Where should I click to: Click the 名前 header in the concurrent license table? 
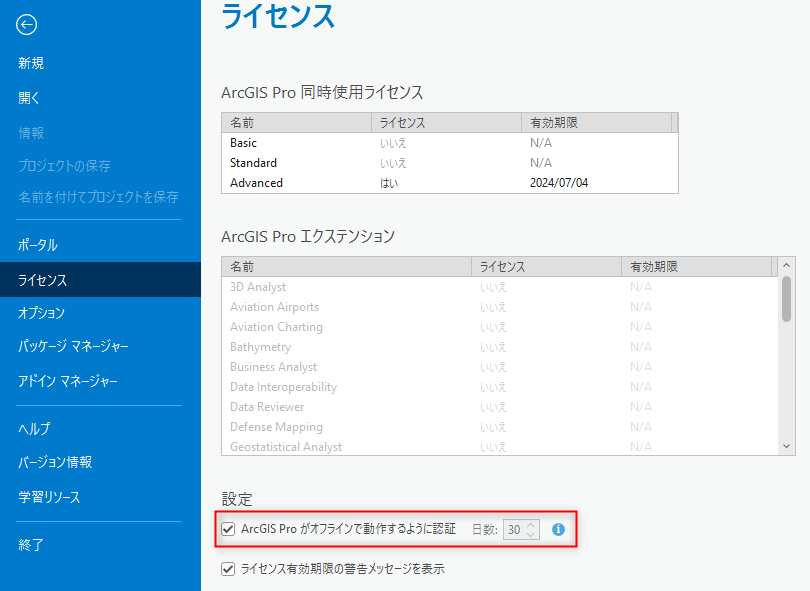coord(297,123)
